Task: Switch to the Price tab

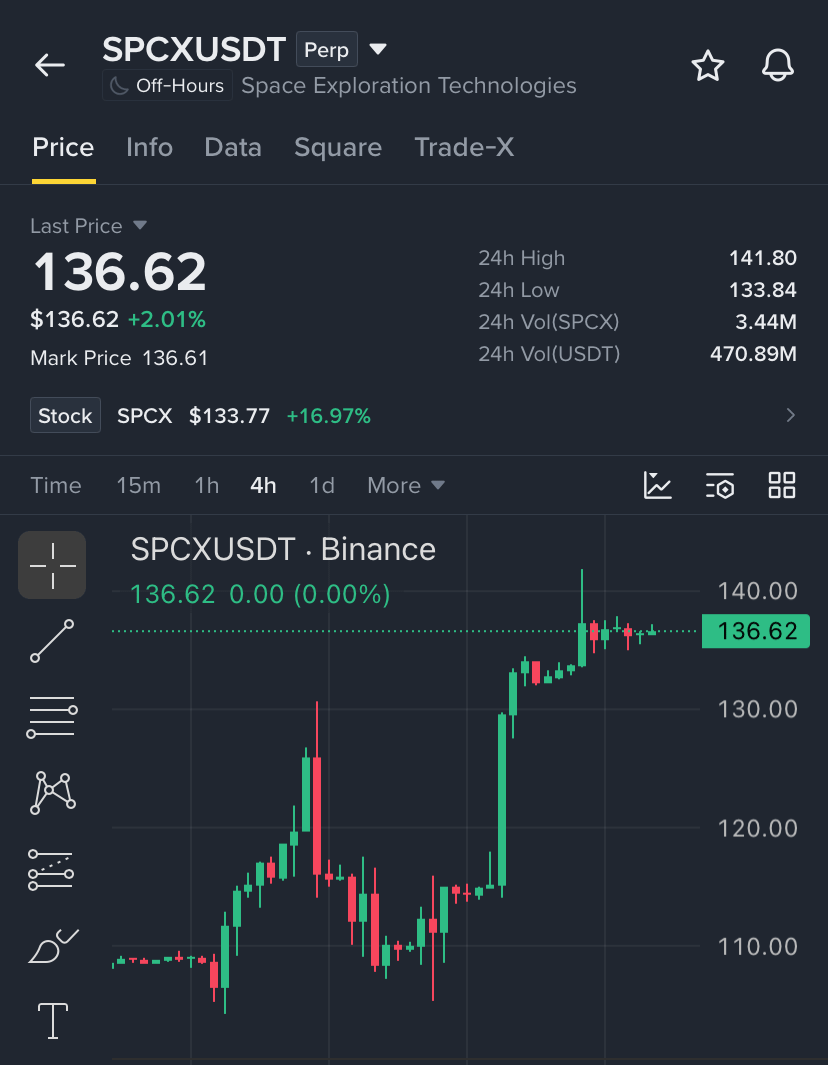Action: (63, 147)
